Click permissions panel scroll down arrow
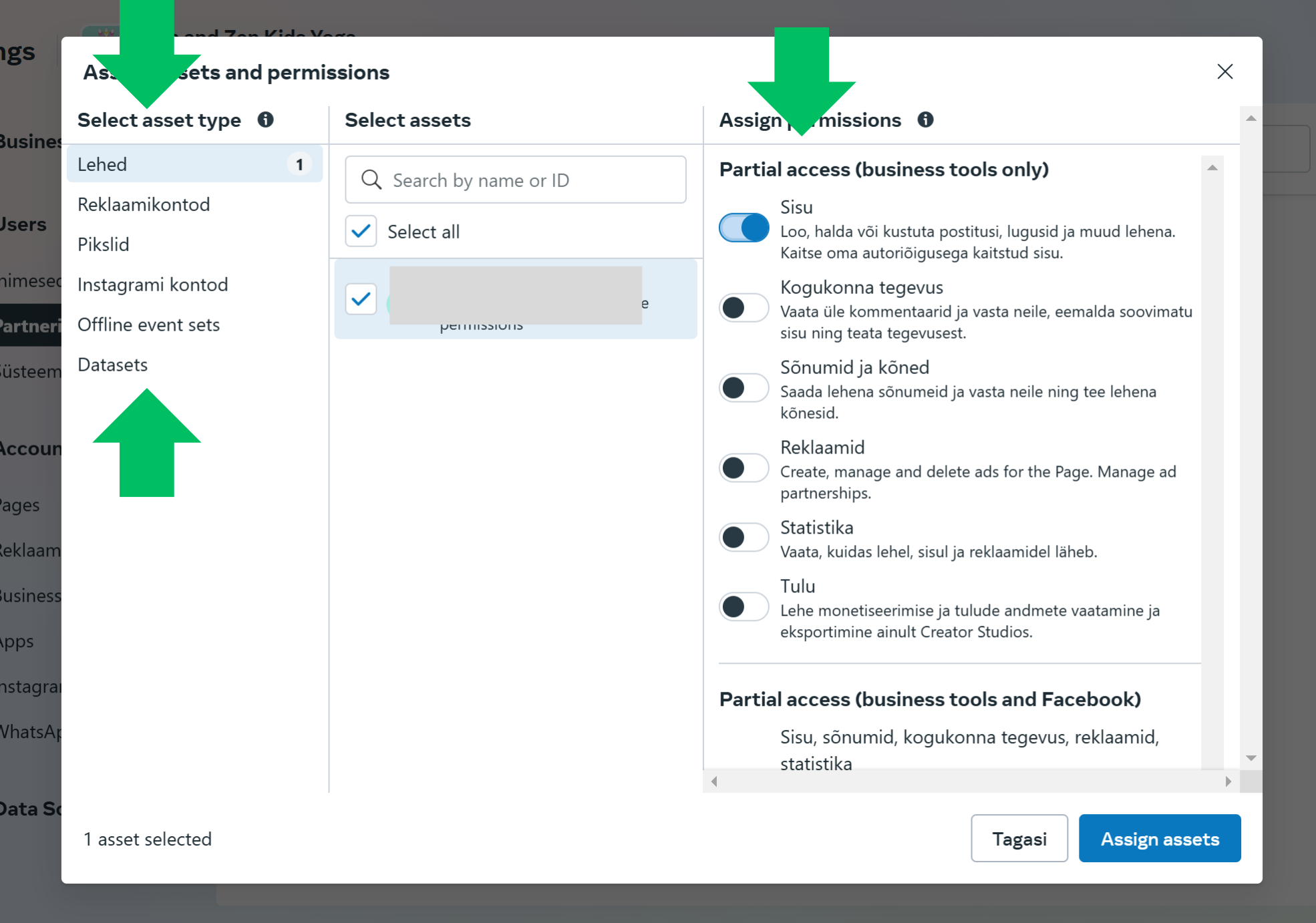 [1251, 758]
